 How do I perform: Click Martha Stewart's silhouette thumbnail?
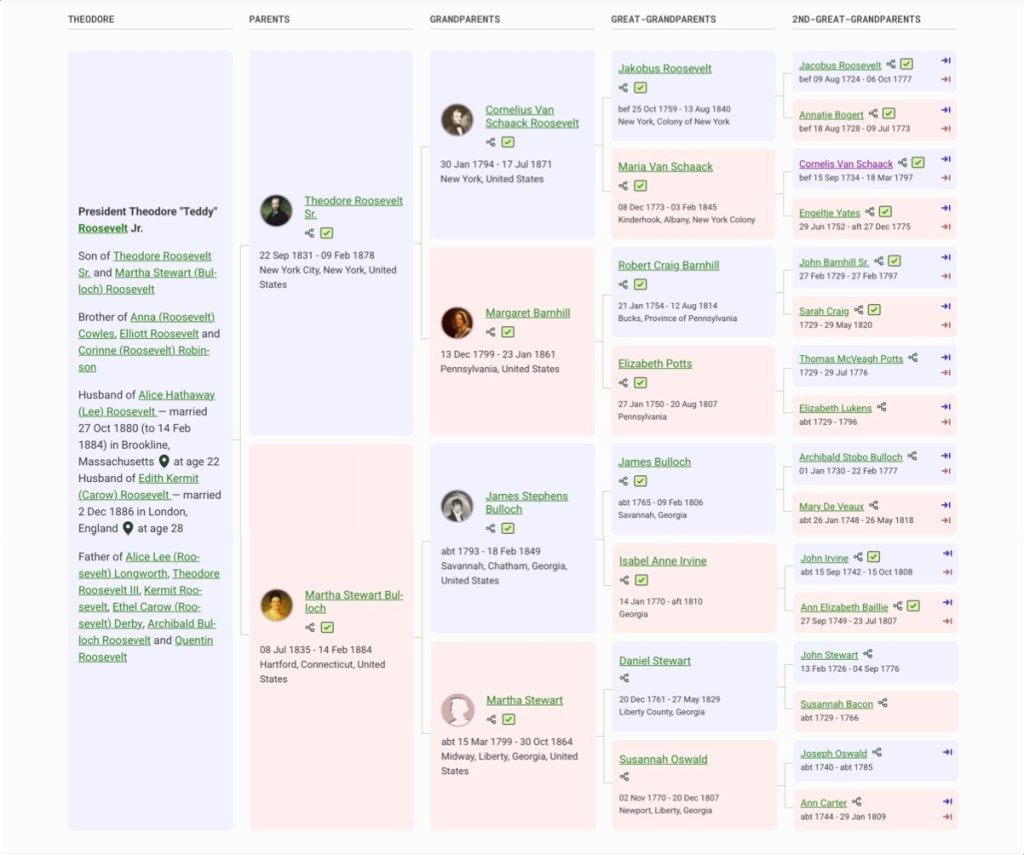click(457, 710)
